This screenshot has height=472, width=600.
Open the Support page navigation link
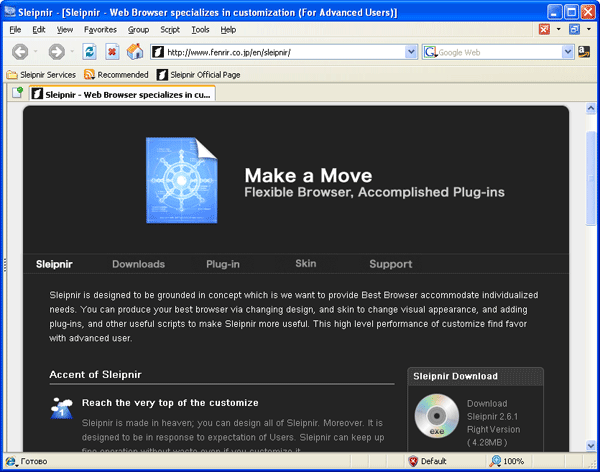tap(391, 264)
